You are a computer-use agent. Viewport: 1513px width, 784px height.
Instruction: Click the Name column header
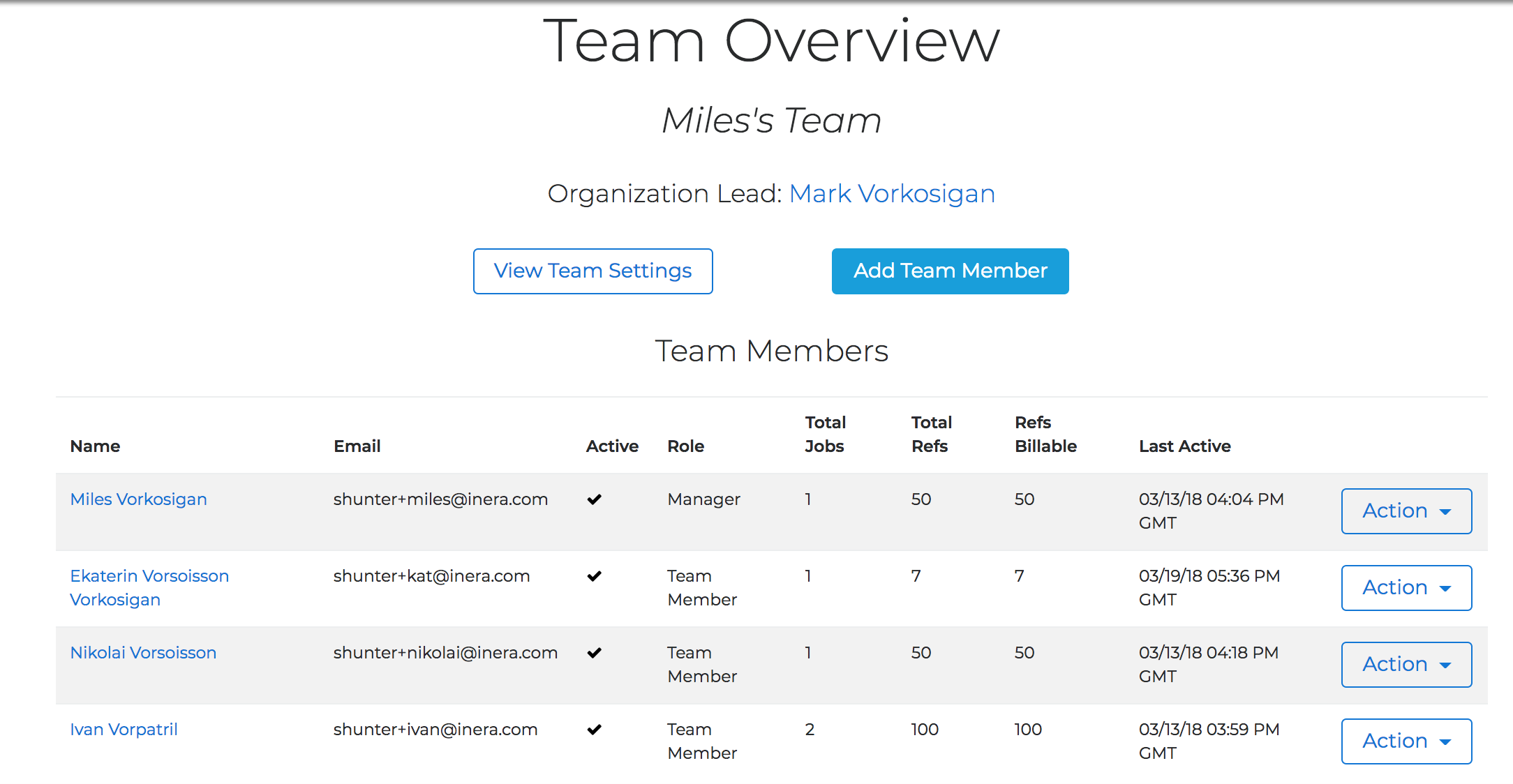95,446
